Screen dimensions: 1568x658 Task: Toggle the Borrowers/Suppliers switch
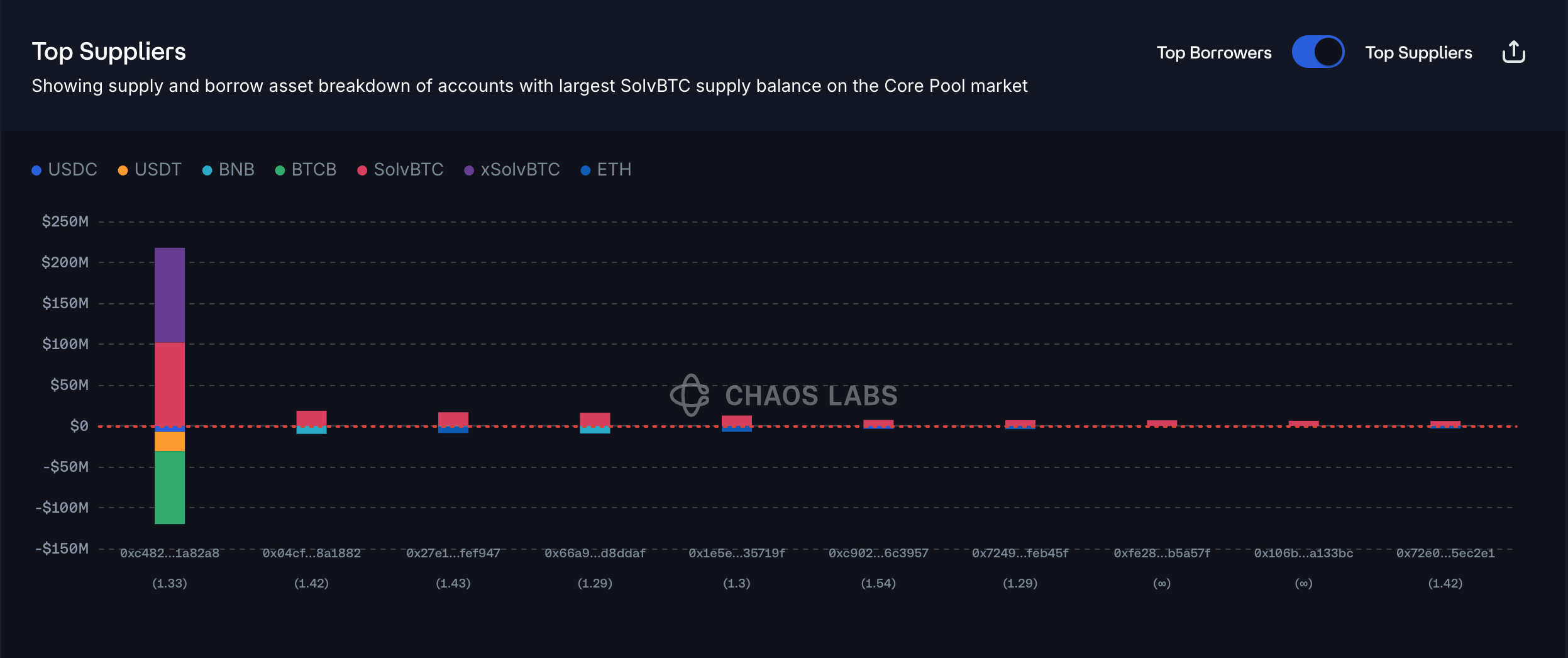click(x=1318, y=52)
